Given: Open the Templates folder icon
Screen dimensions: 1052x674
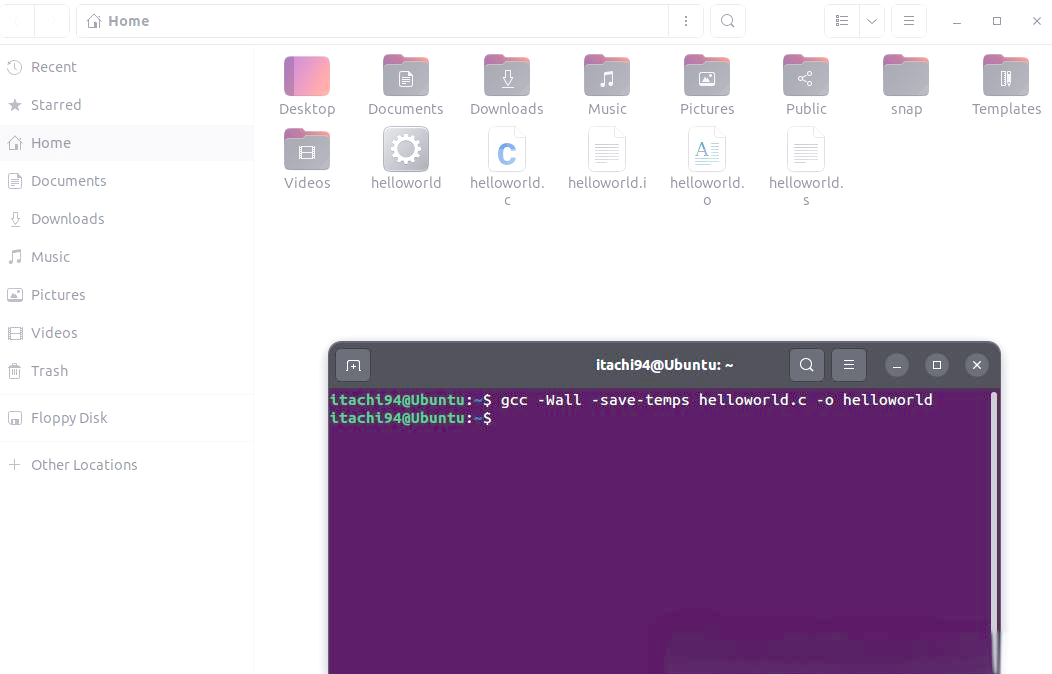Looking at the screenshot, I should click(x=1006, y=76).
